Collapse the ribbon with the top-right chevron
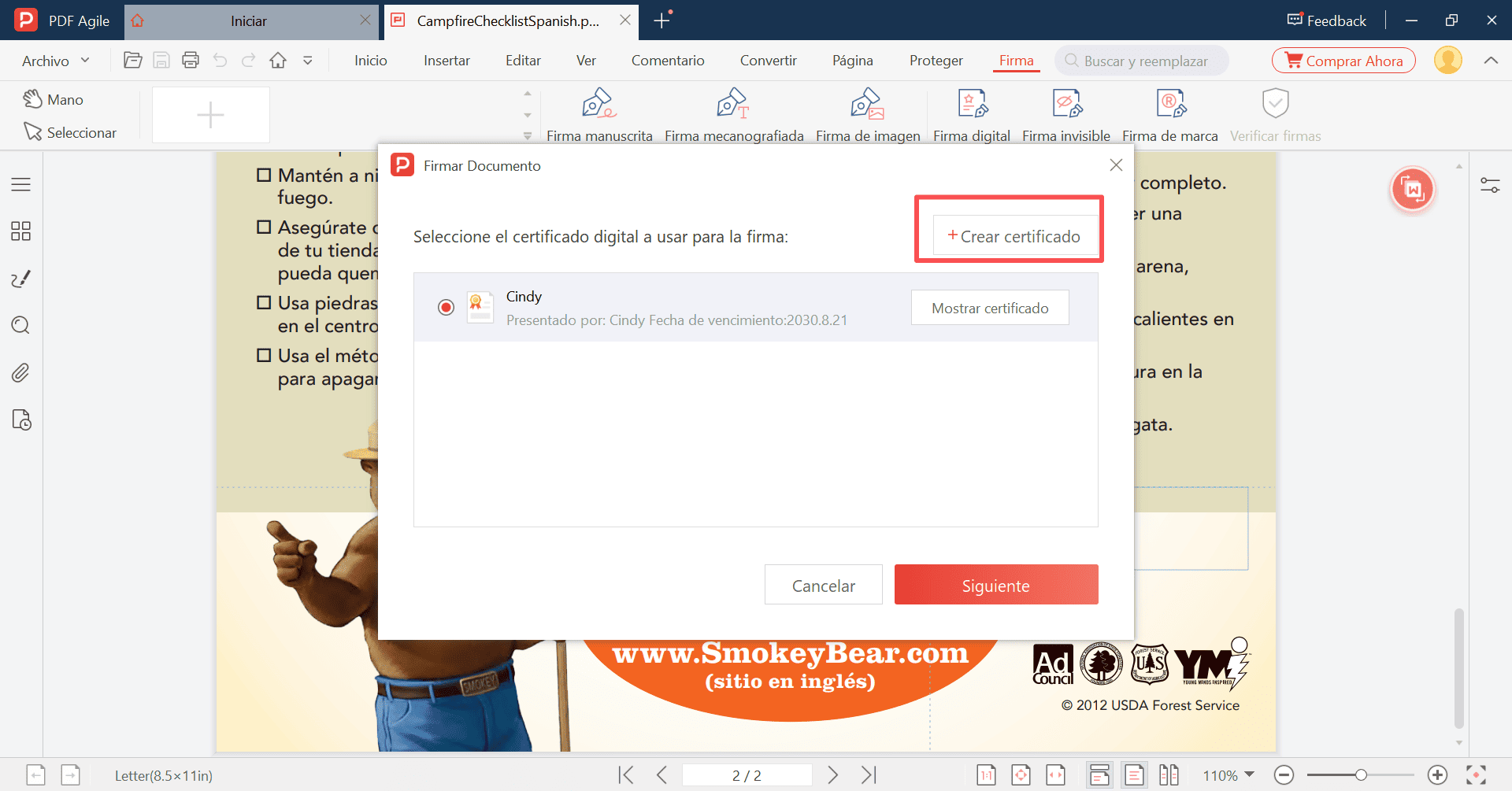Image resolution: width=1512 pixels, height=791 pixels. point(1492,60)
